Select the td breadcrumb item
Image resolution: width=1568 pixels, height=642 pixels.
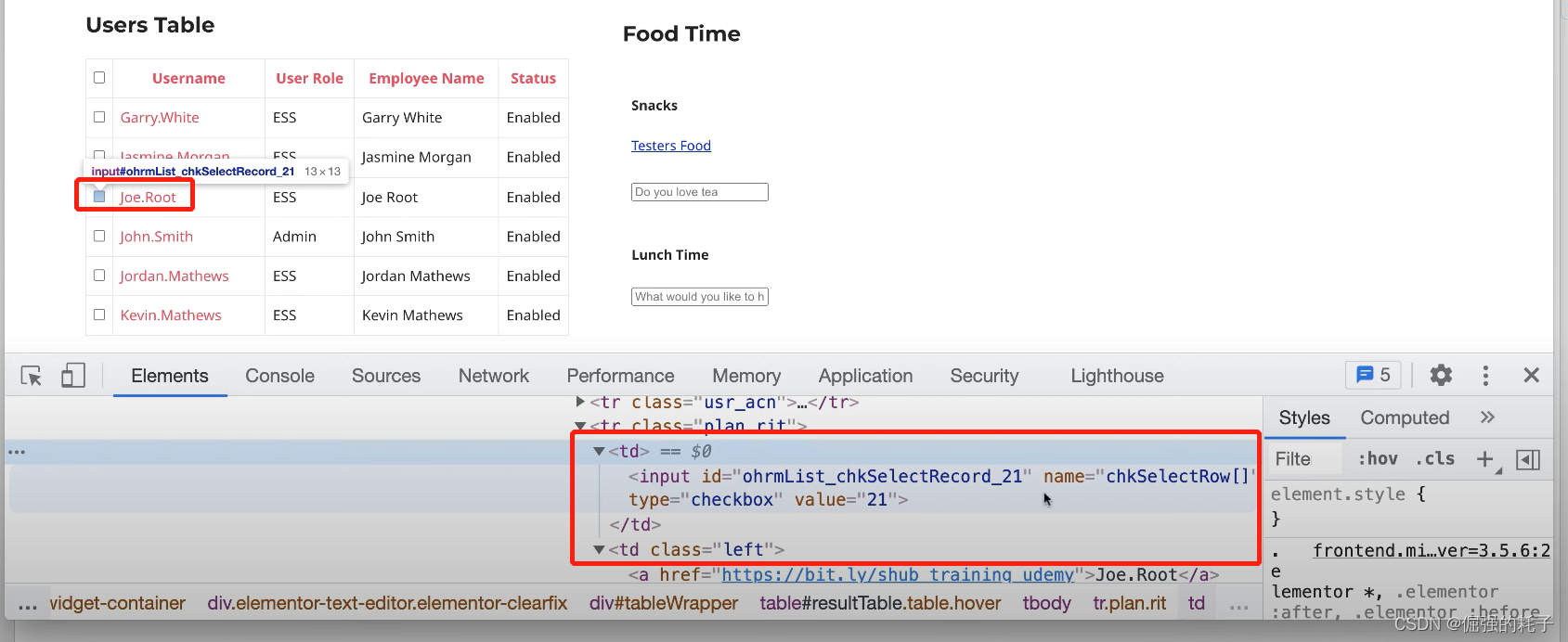click(x=1197, y=604)
